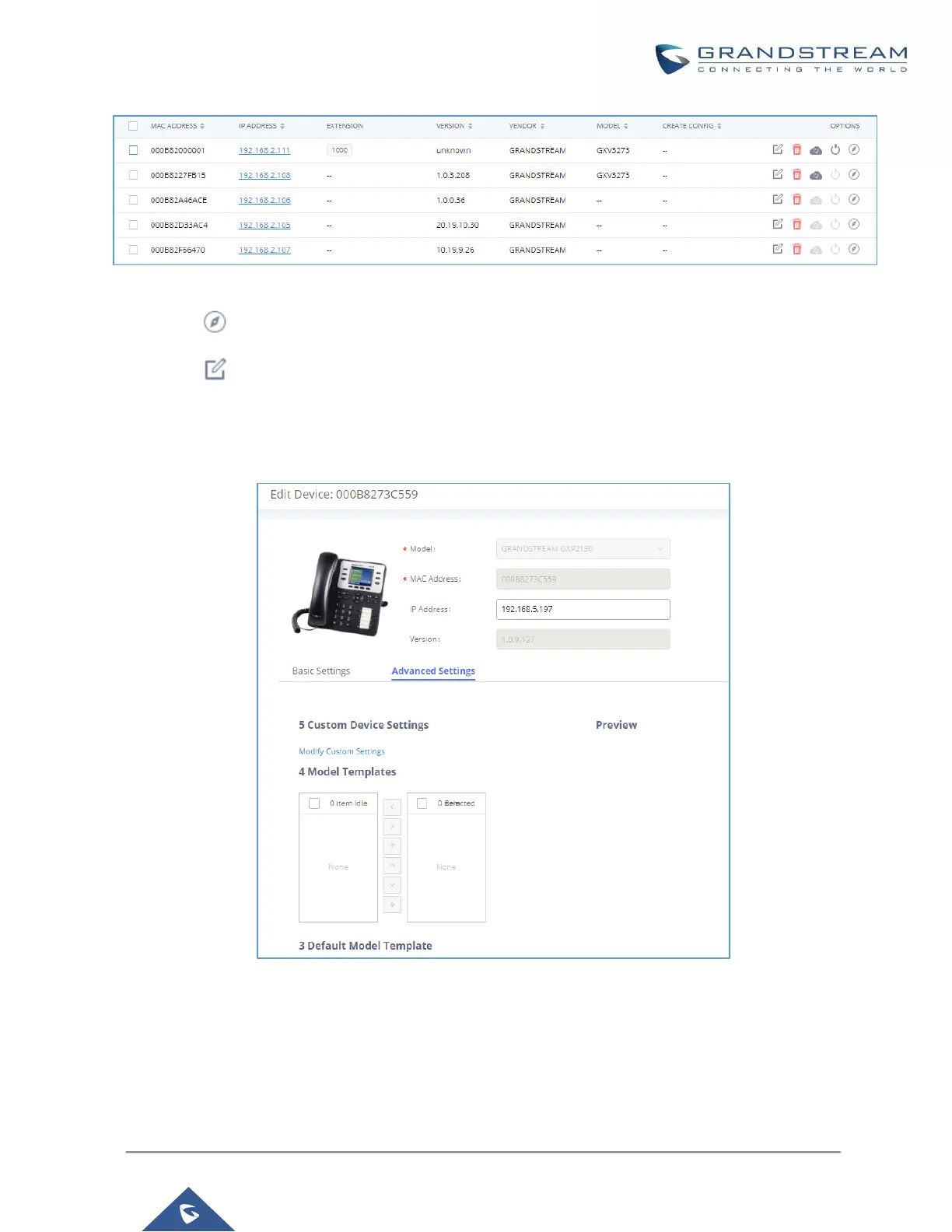Viewport: 952px width, 1232px height.
Task: Click the left-arrow transfer button in Model Templates
Action: (392, 807)
